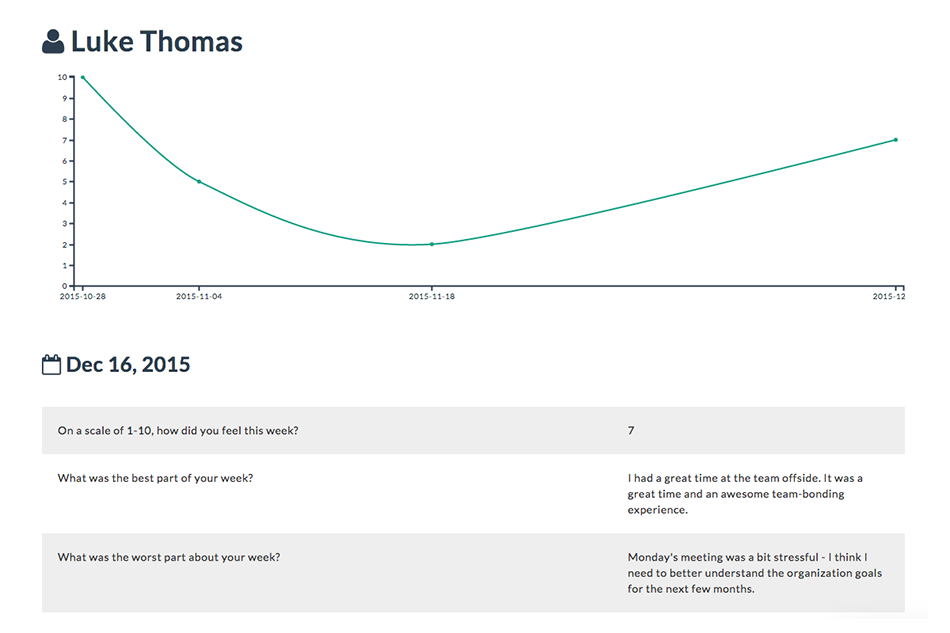Click the y-axis label 10
Viewport: 950px width, 633px height.
coord(62,77)
